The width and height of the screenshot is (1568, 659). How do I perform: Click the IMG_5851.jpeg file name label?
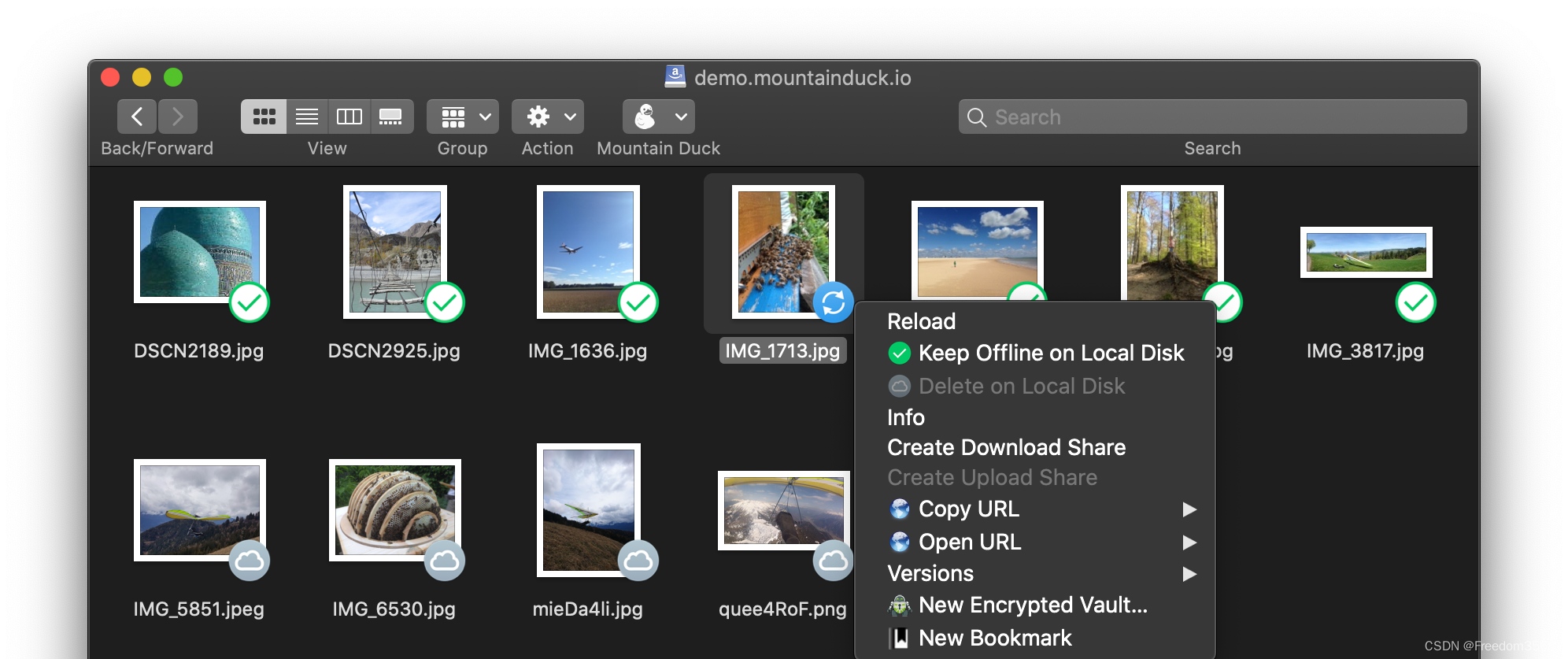pyautogui.click(x=199, y=609)
